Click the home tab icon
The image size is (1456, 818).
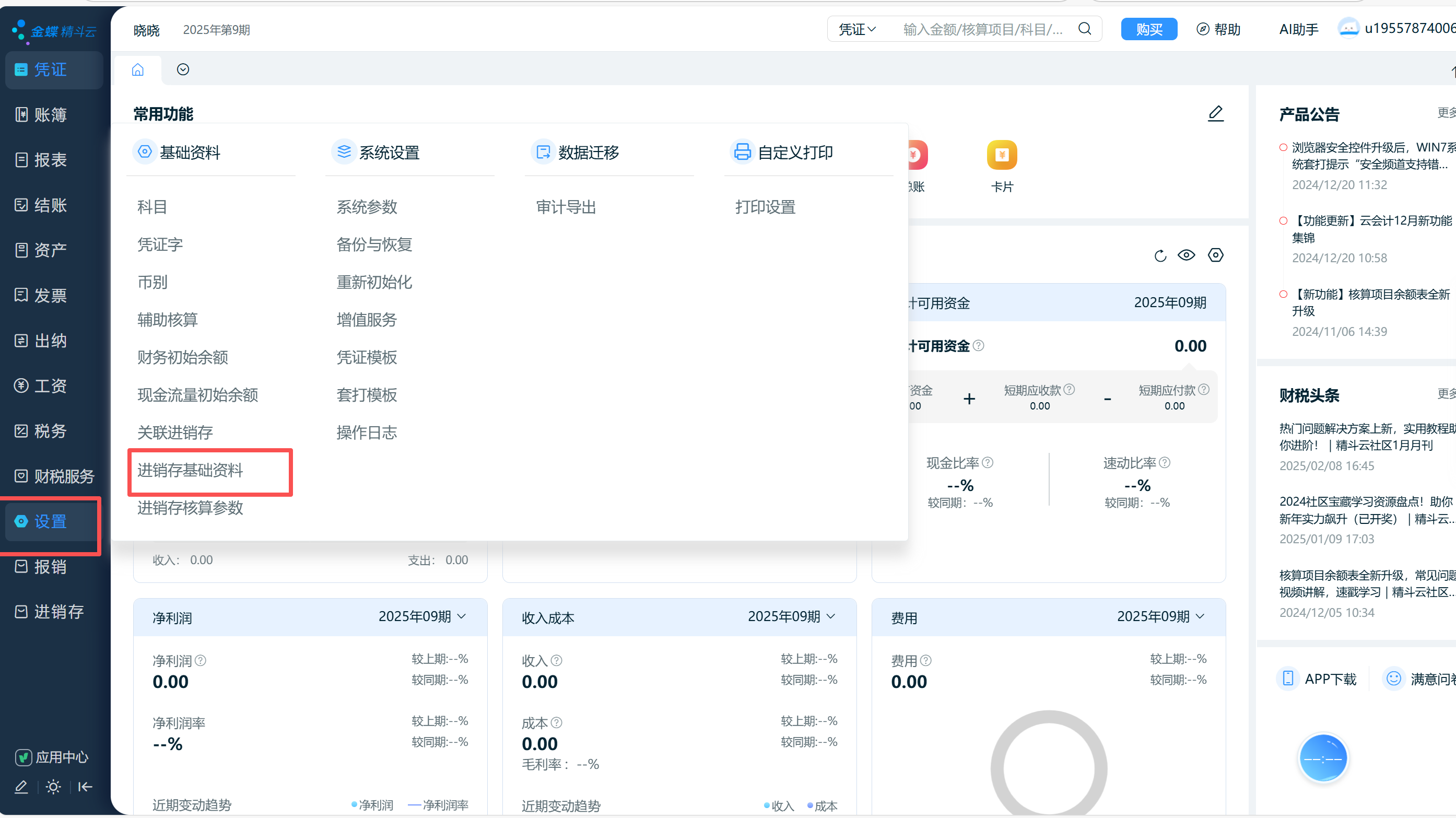137,69
